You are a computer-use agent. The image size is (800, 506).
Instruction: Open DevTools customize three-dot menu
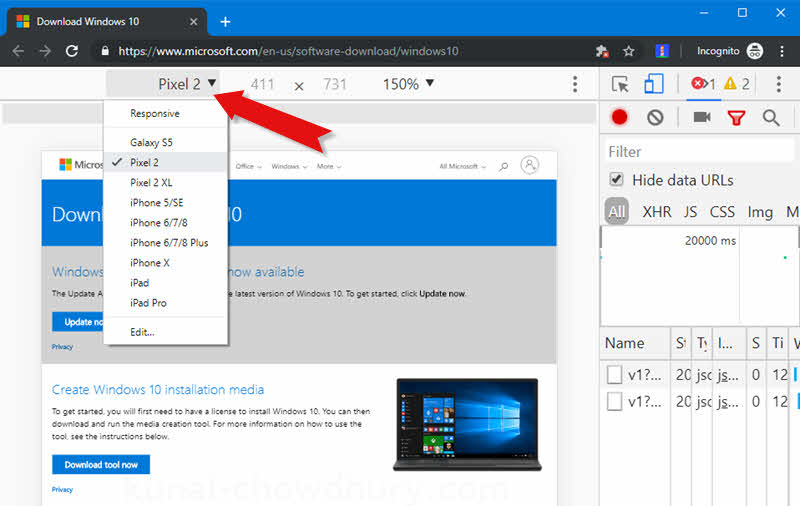[x=779, y=84]
